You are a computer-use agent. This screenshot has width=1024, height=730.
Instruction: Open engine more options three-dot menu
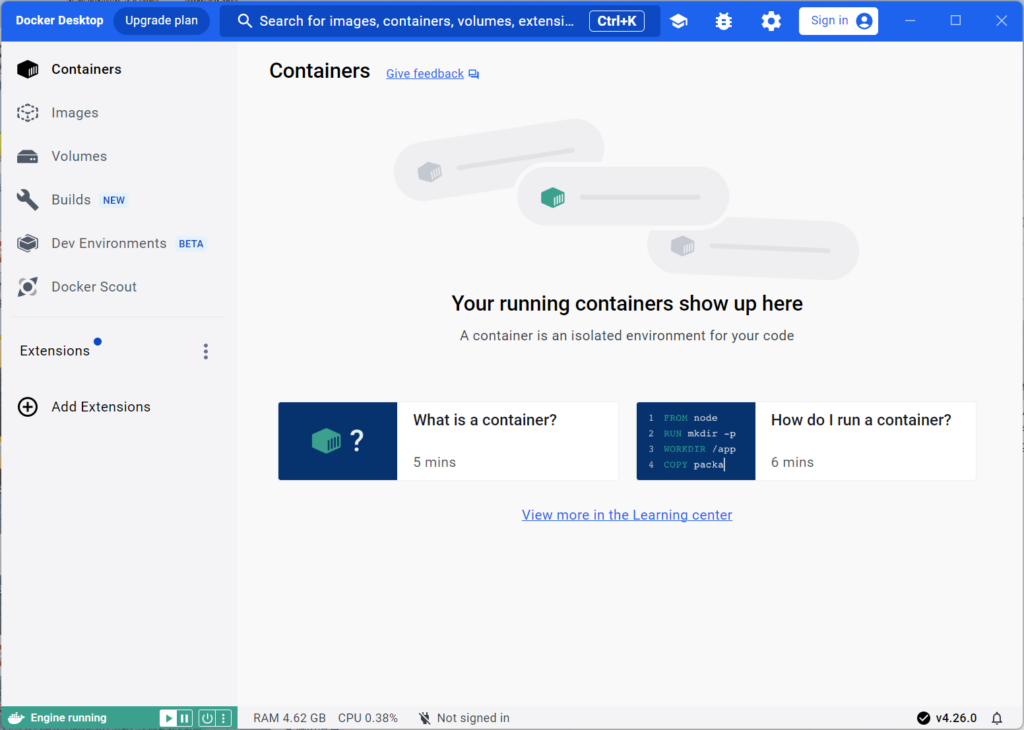[x=223, y=718]
